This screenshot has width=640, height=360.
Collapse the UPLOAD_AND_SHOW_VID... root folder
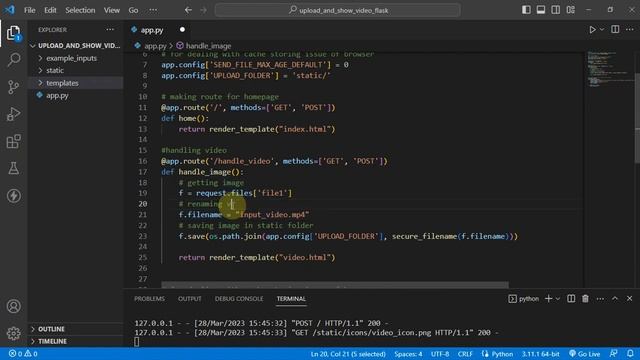coord(76,45)
